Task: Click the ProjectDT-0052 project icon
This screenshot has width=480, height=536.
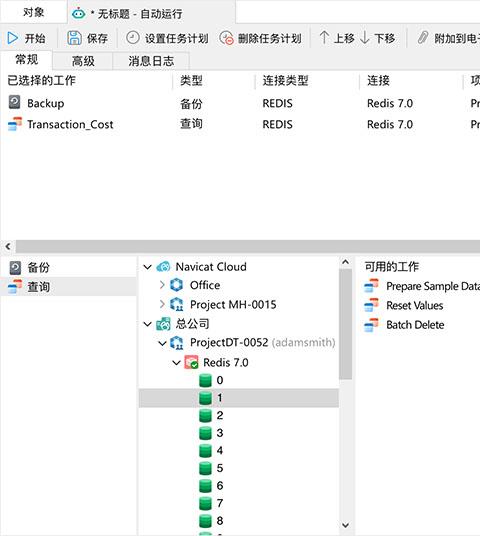Action: 177,343
